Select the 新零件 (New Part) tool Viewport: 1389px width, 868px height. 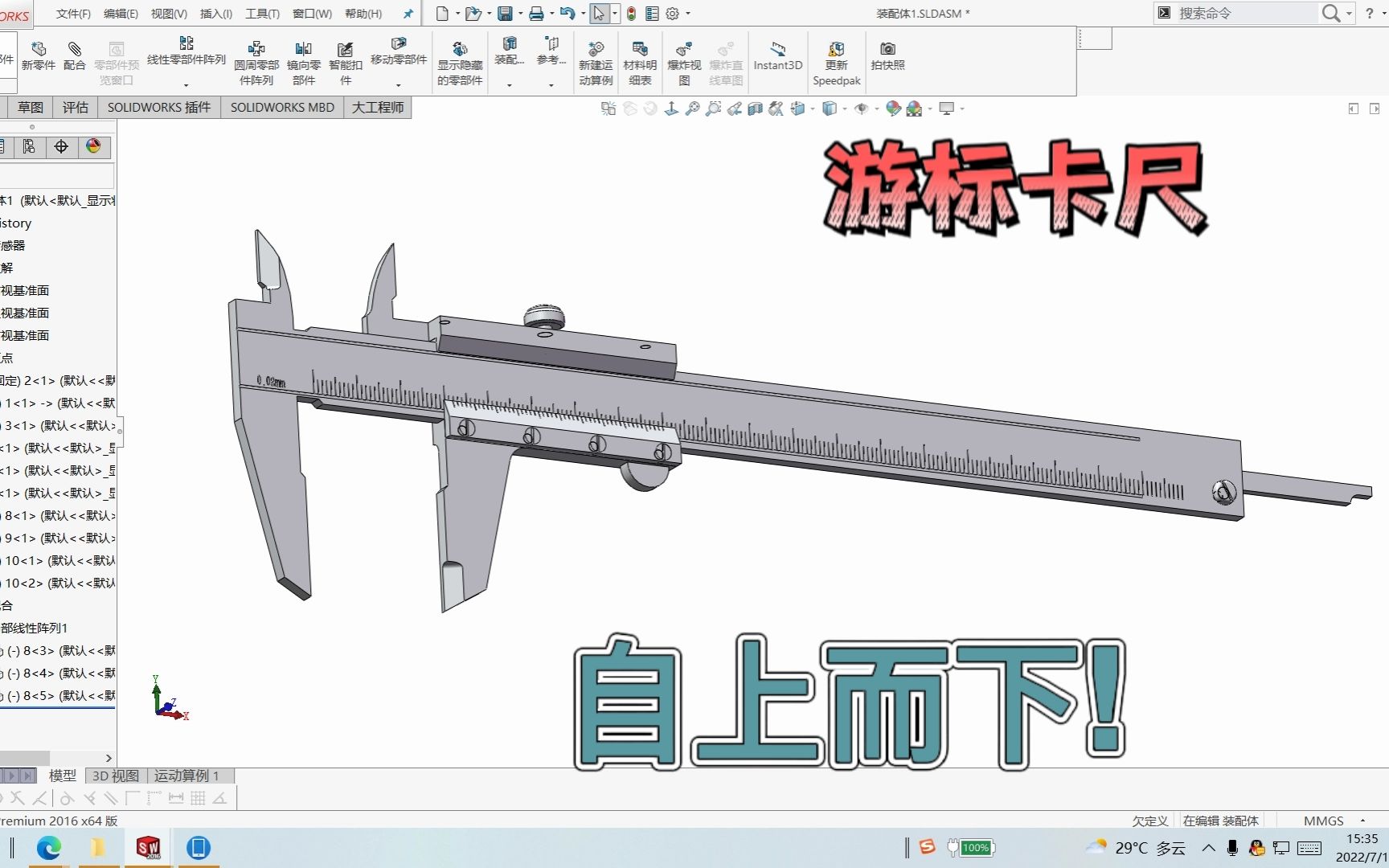pos(39,56)
